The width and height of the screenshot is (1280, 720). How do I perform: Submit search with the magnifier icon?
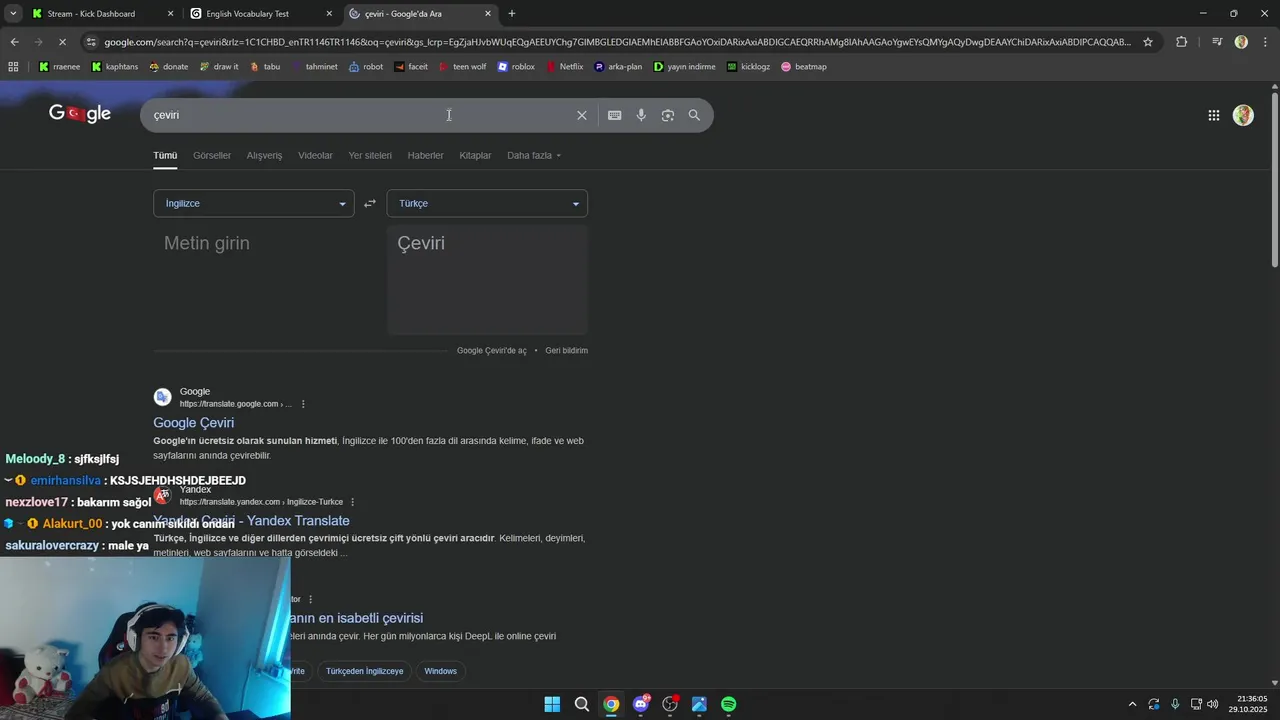click(694, 115)
